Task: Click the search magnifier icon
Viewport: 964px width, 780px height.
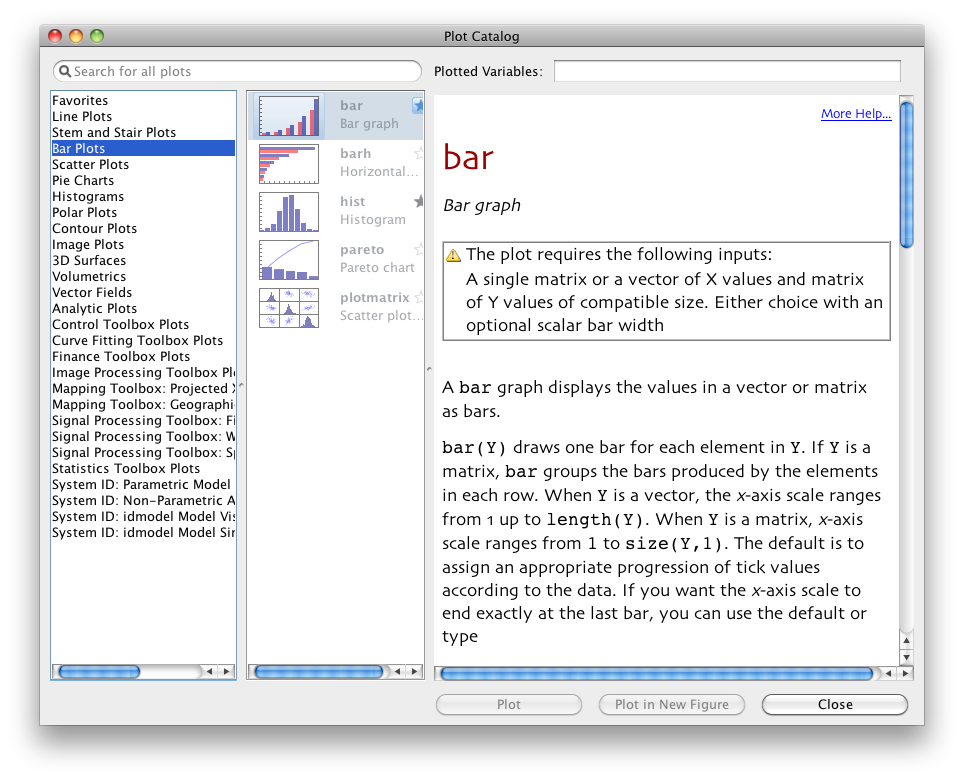Action: [65, 72]
